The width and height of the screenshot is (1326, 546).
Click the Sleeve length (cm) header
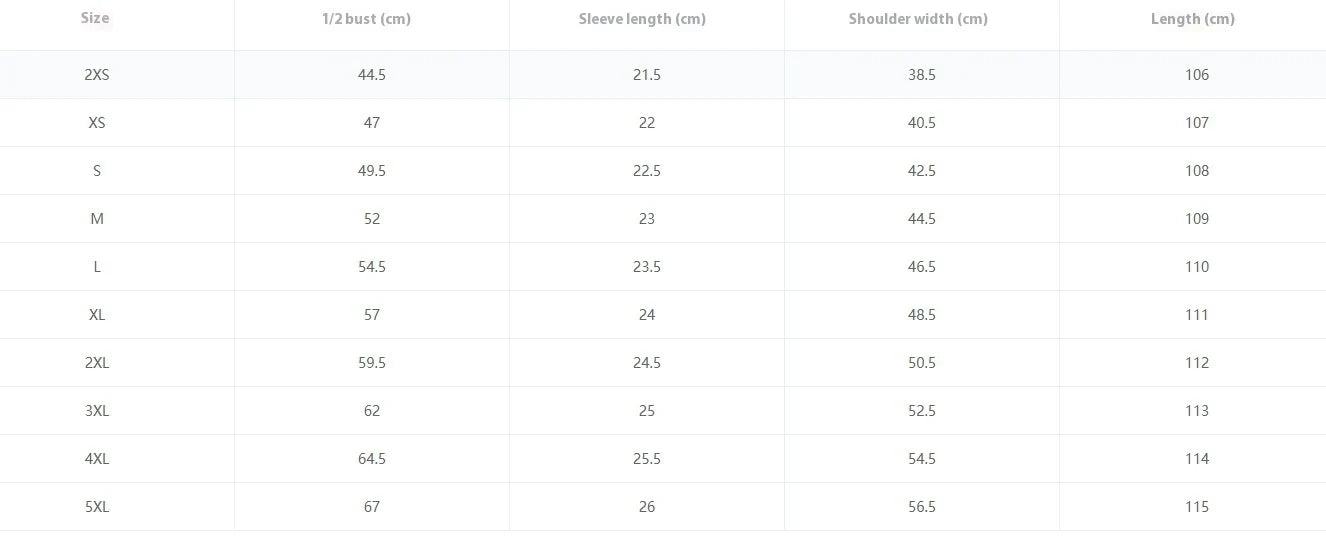(642, 19)
